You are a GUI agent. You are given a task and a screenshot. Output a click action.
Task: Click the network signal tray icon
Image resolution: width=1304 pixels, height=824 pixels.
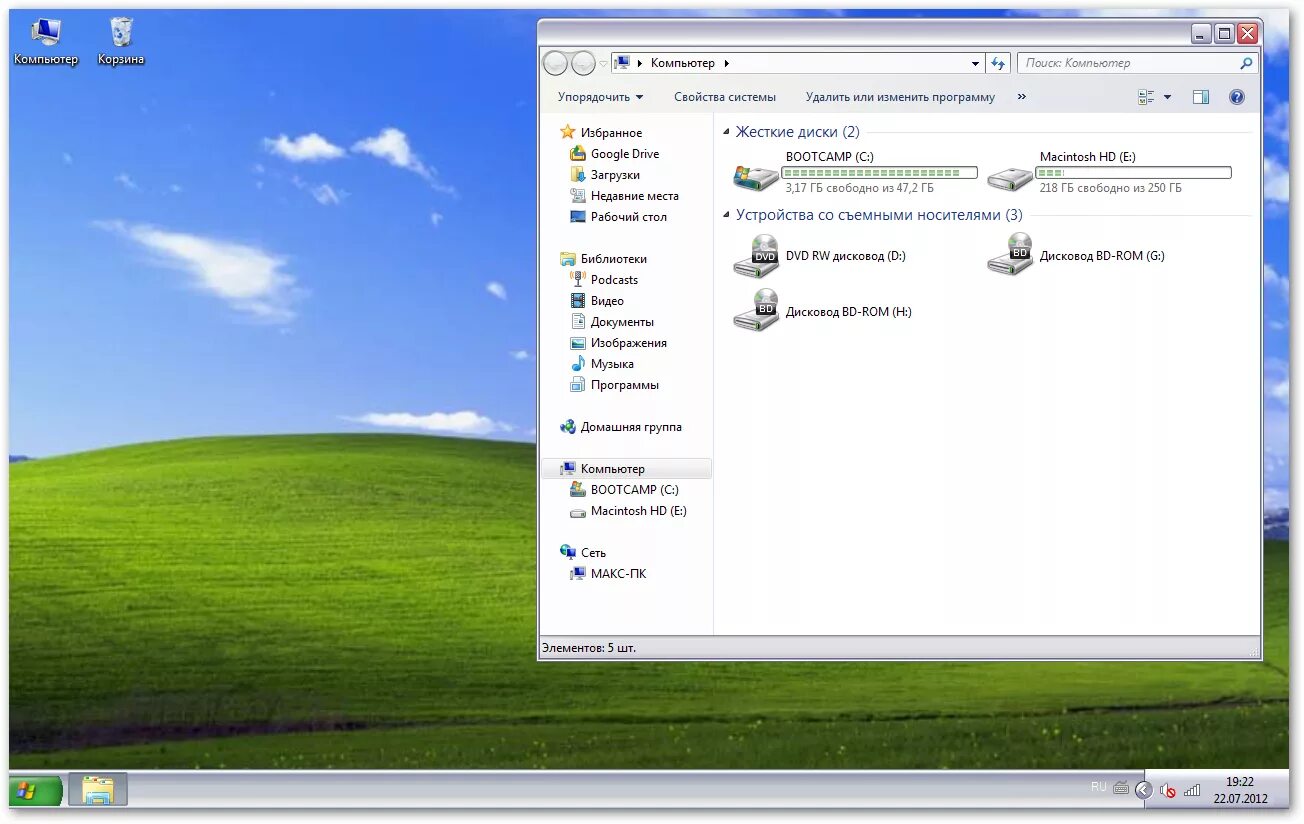pyautogui.click(x=1192, y=790)
